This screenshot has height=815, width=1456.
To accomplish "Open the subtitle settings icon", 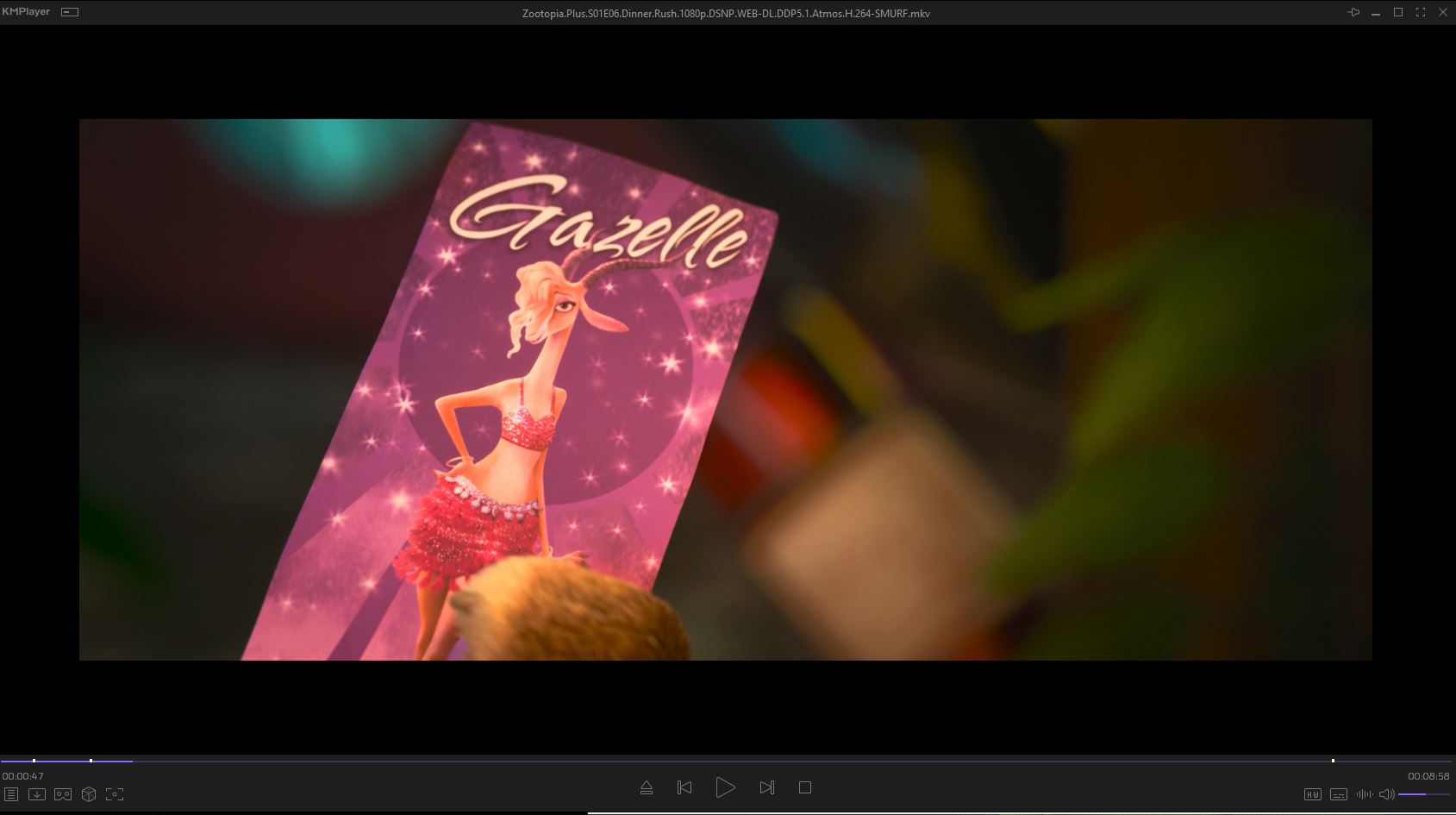I will pos(1339,794).
